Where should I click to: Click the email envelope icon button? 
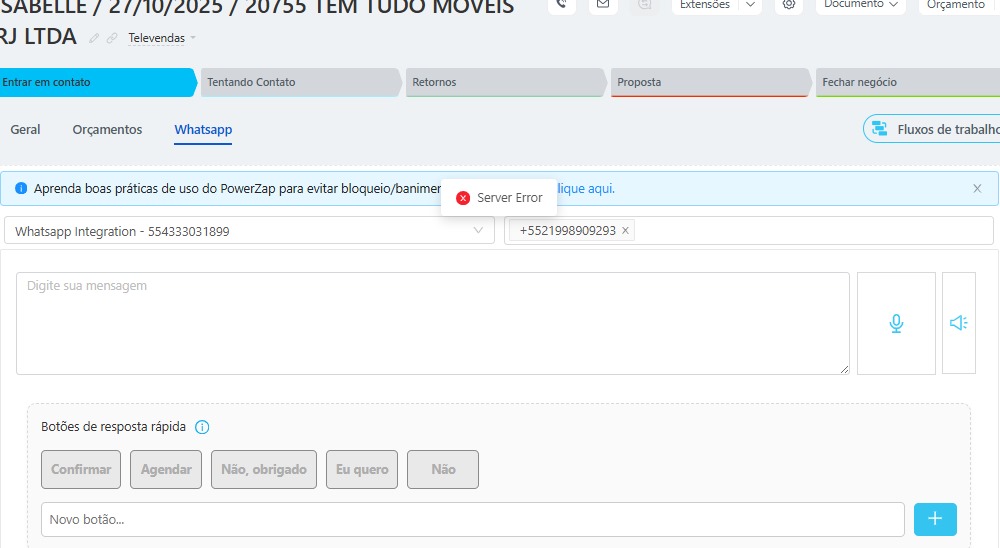coord(602,4)
